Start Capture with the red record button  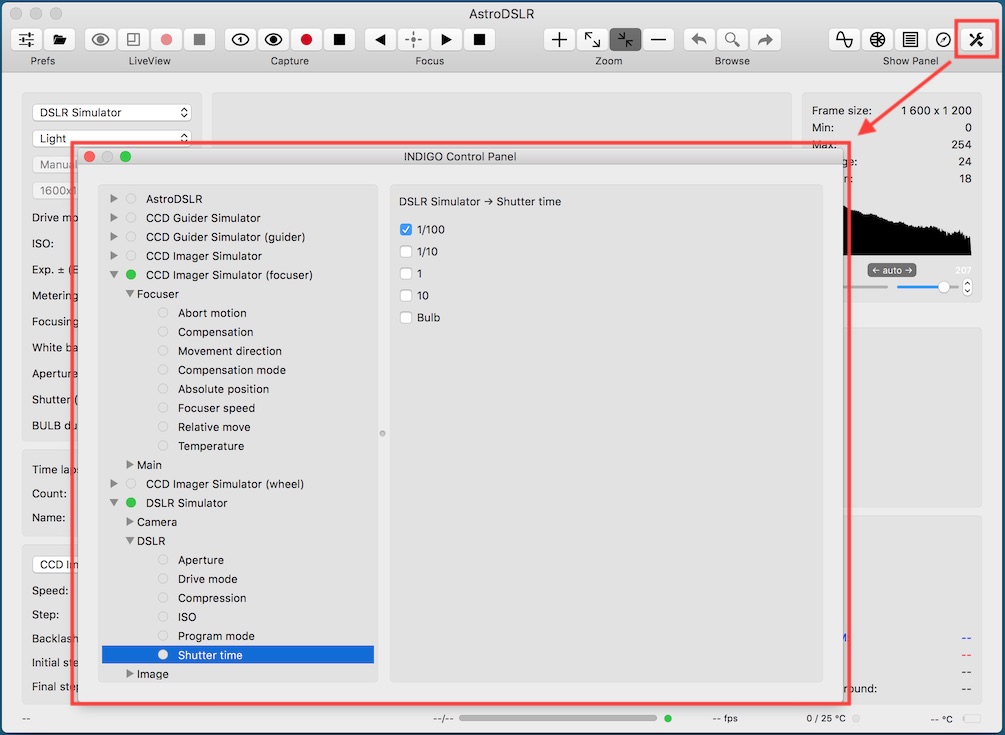(306, 40)
